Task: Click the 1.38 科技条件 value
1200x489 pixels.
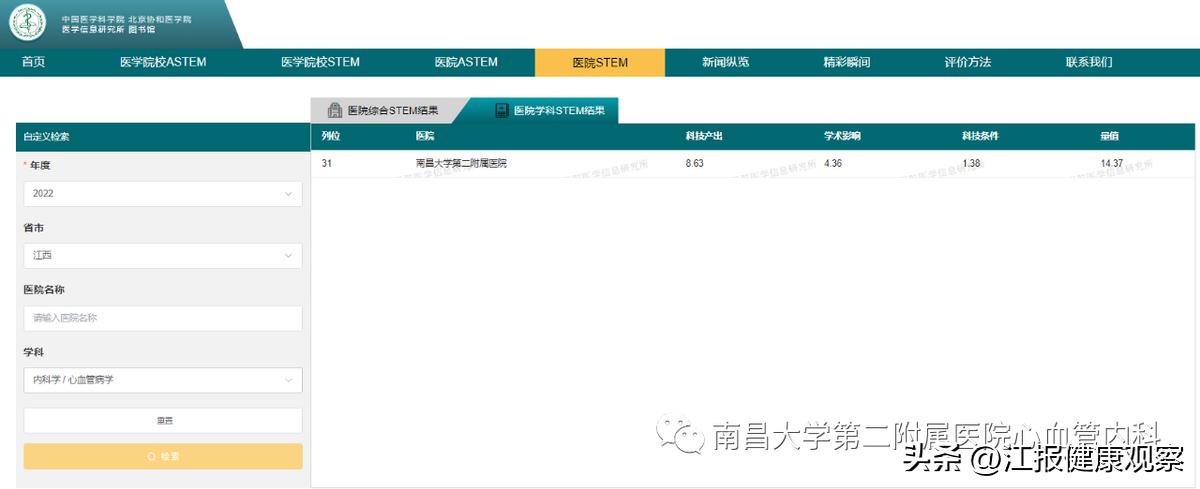Action: click(971, 163)
